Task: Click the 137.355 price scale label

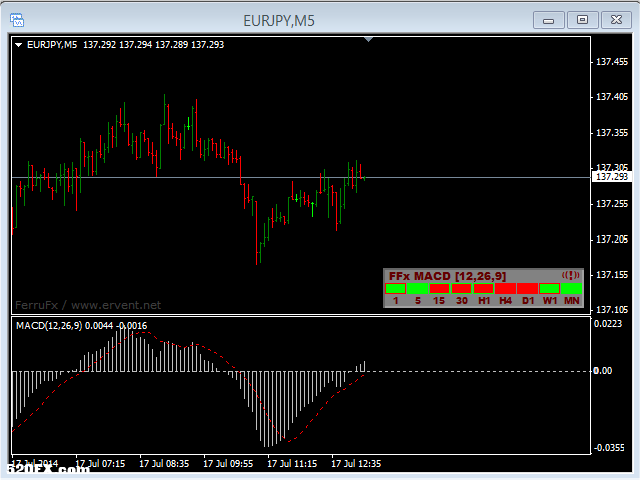Action: tap(612, 133)
